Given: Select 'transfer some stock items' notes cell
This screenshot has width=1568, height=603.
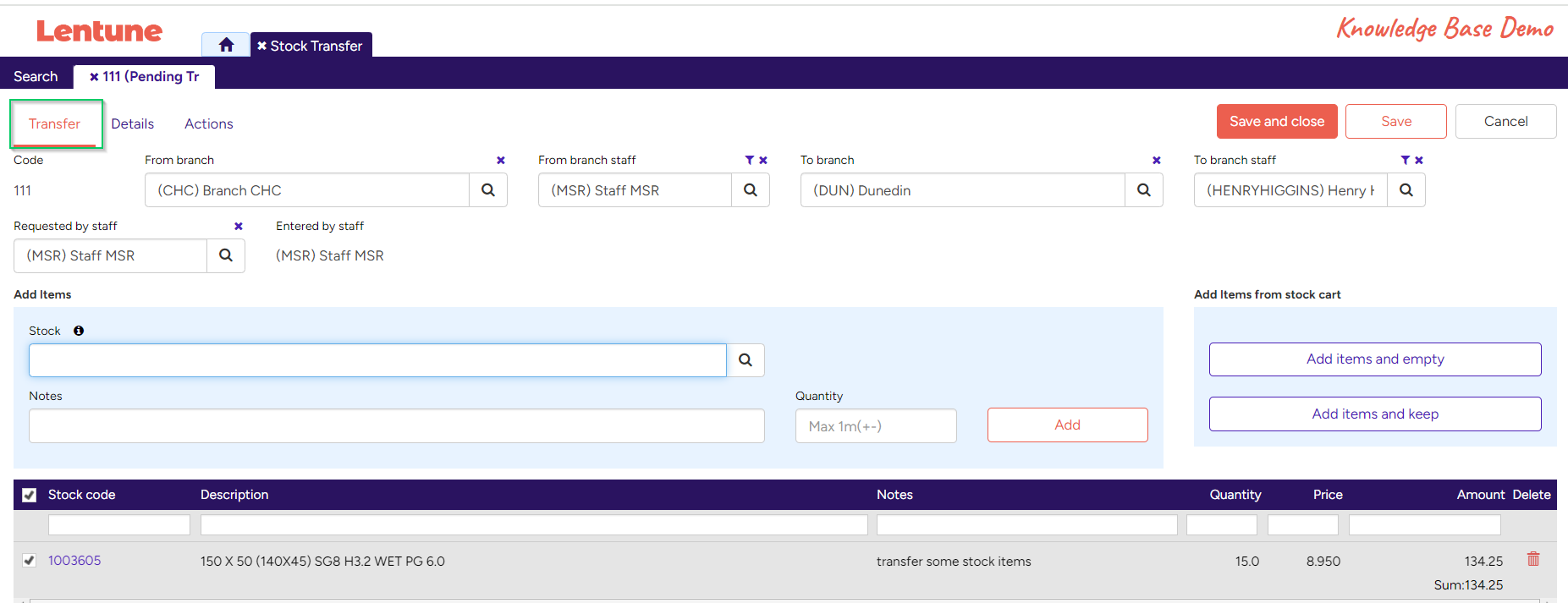Looking at the screenshot, I should (954, 561).
